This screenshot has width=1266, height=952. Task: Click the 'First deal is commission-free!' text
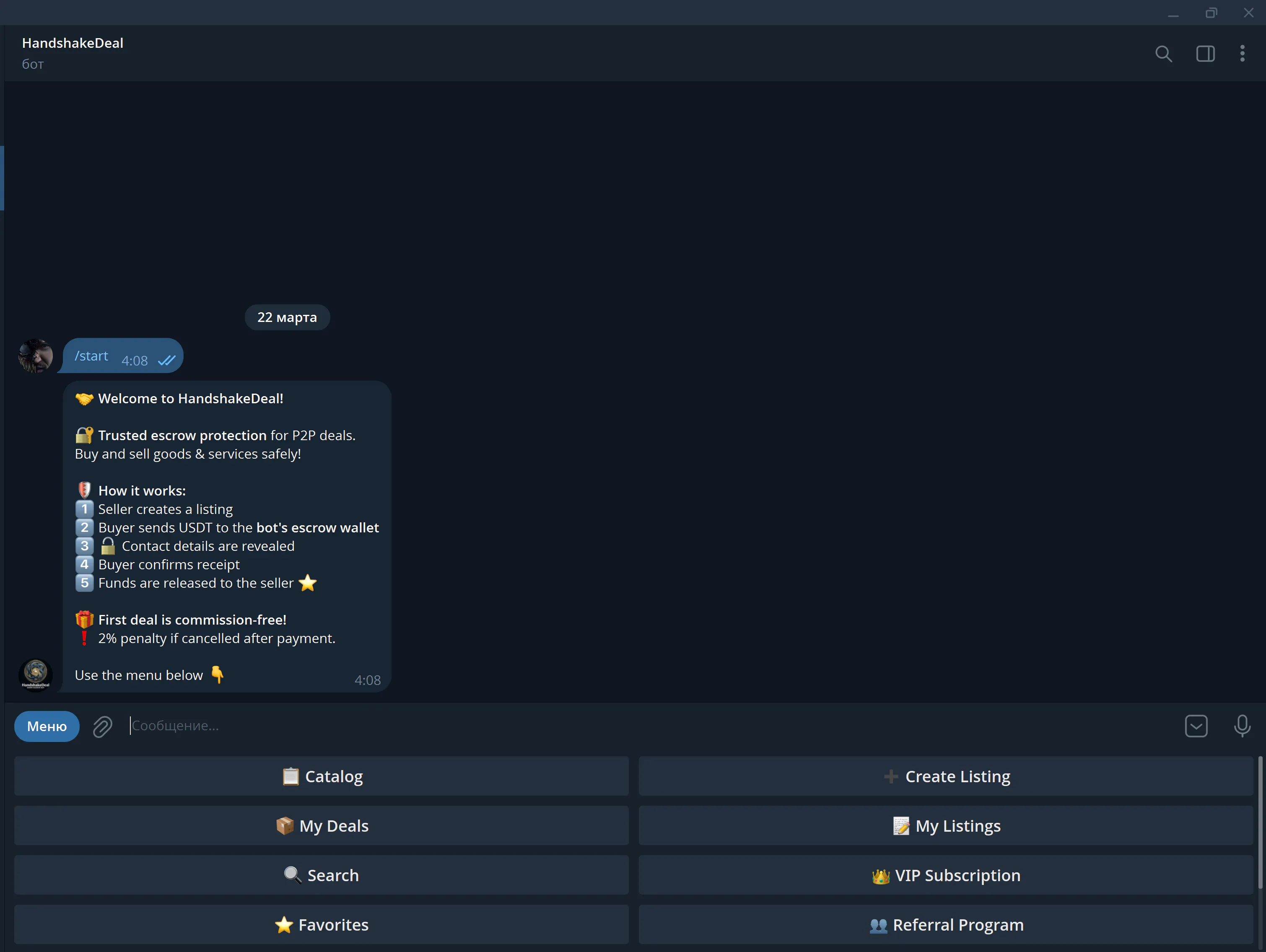point(192,620)
